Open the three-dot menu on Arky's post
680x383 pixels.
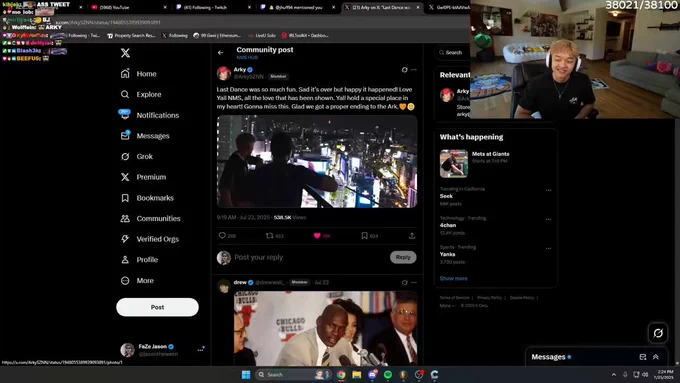point(414,69)
